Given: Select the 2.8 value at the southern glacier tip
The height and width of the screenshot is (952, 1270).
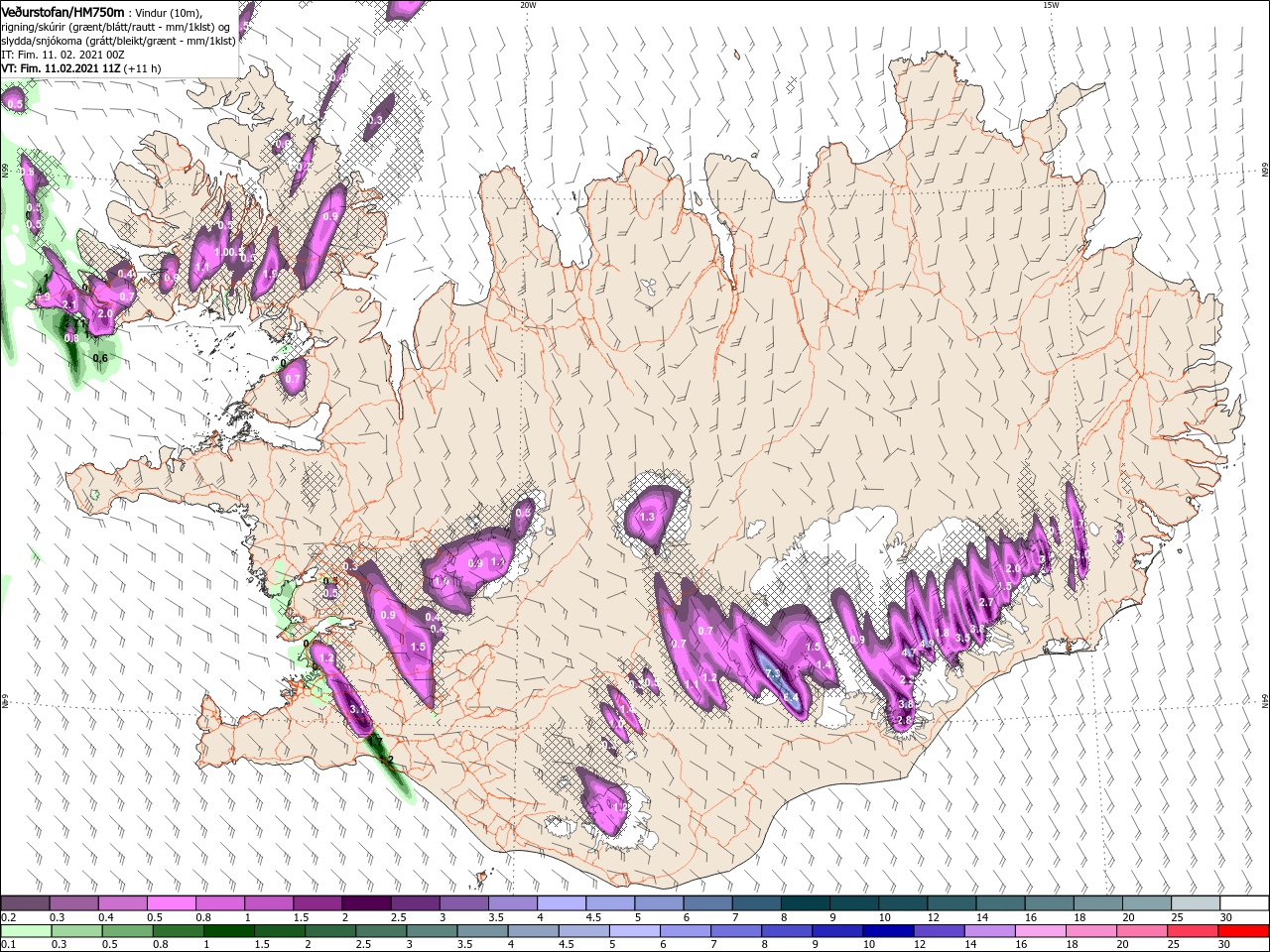Looking at the screenshot, I should coord(904,720).
